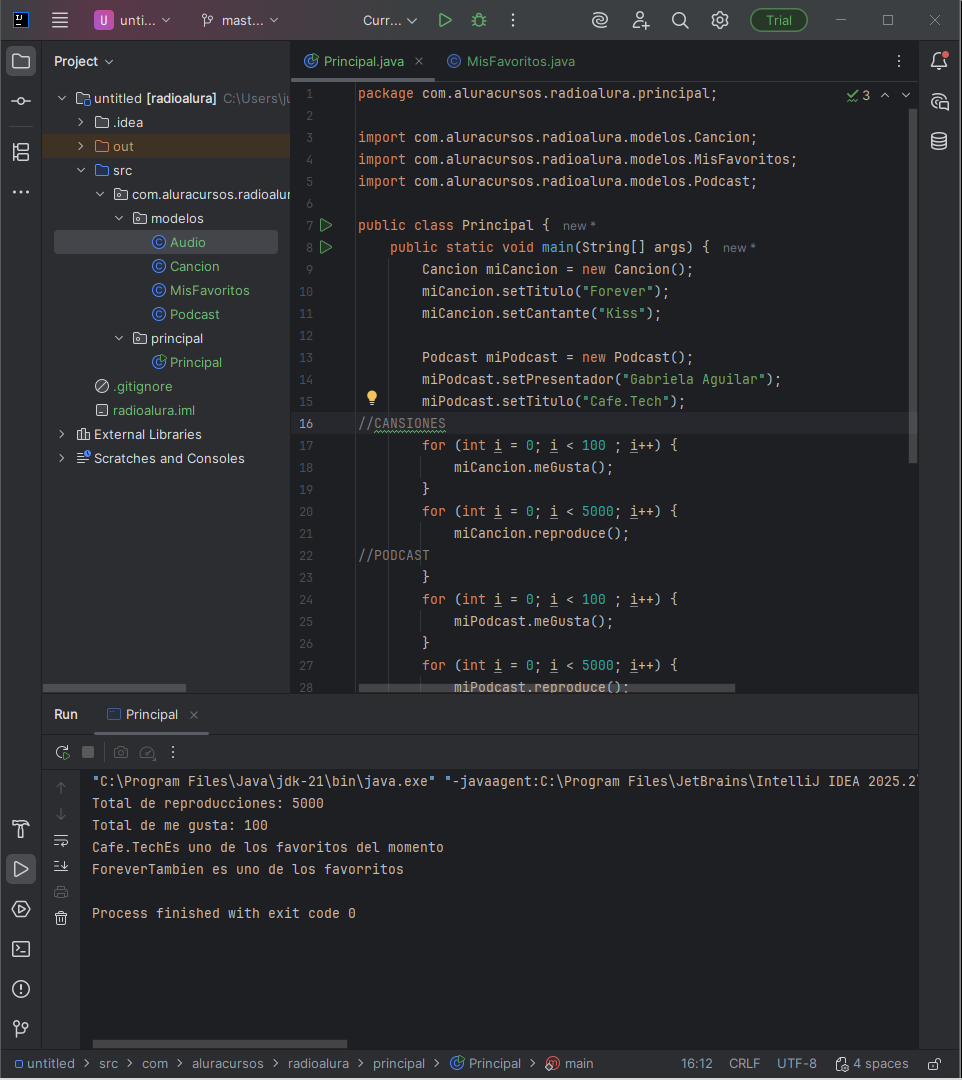Expand Scratches and Consoles
Screen dimensions: 962x1080
click(62, 458)
